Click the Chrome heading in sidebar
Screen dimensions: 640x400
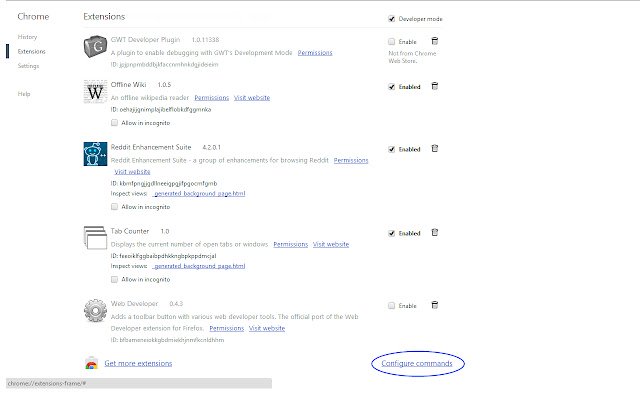coord(33,16)
